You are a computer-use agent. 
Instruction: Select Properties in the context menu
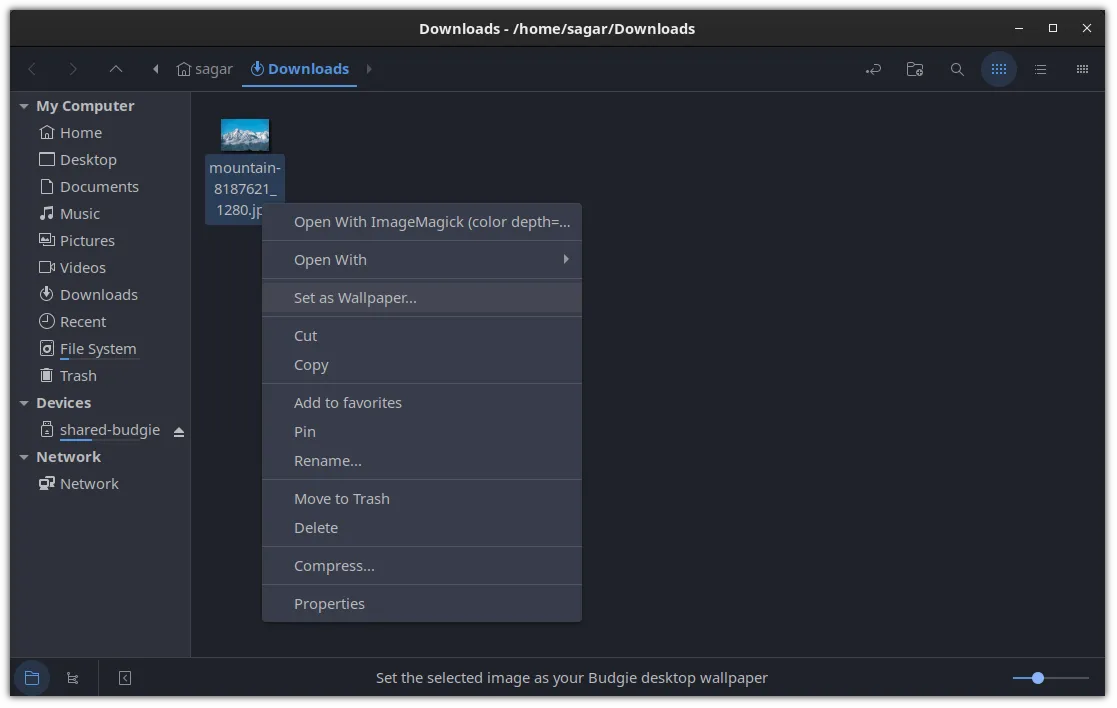click(329, 604)
